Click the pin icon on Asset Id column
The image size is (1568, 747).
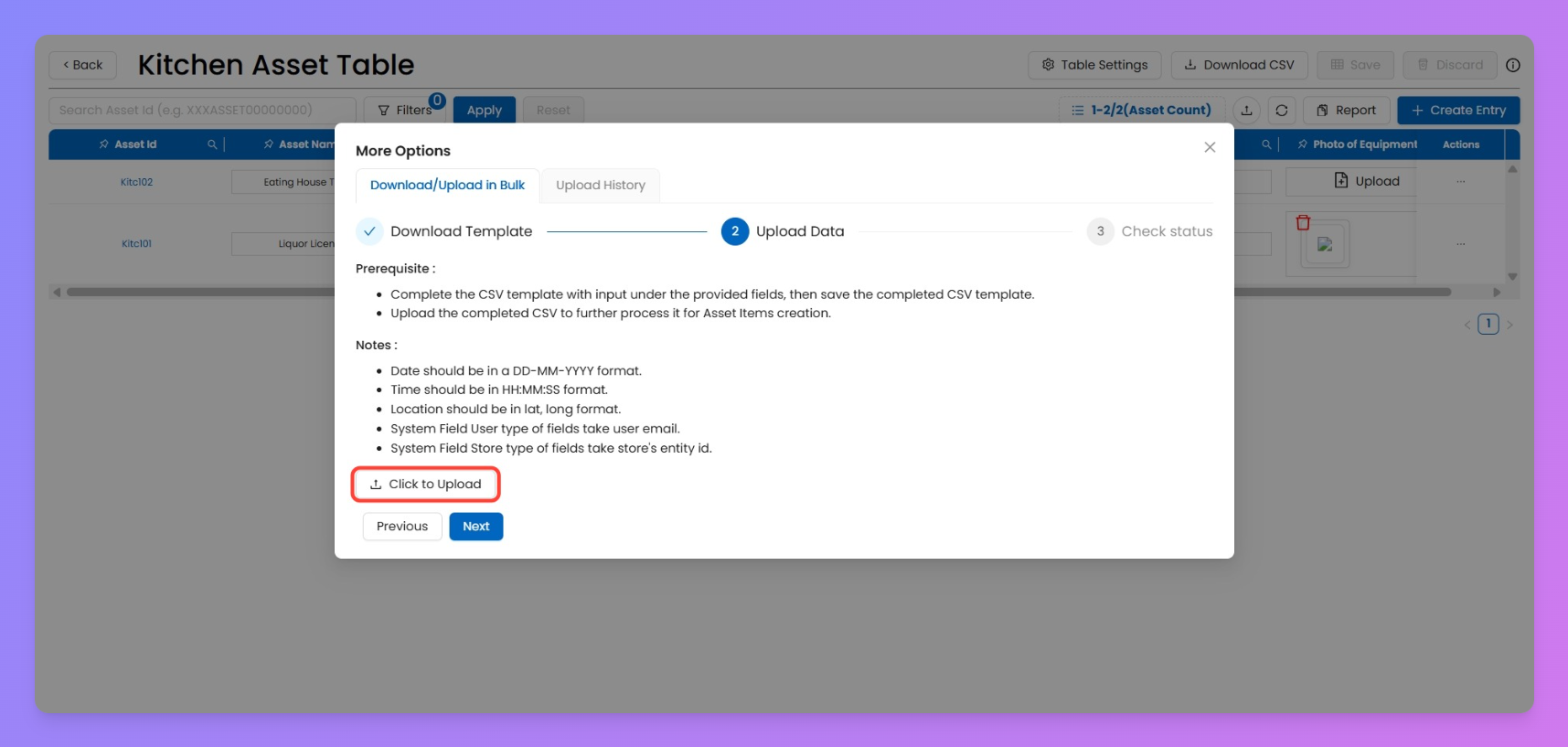tap(104, 144)
